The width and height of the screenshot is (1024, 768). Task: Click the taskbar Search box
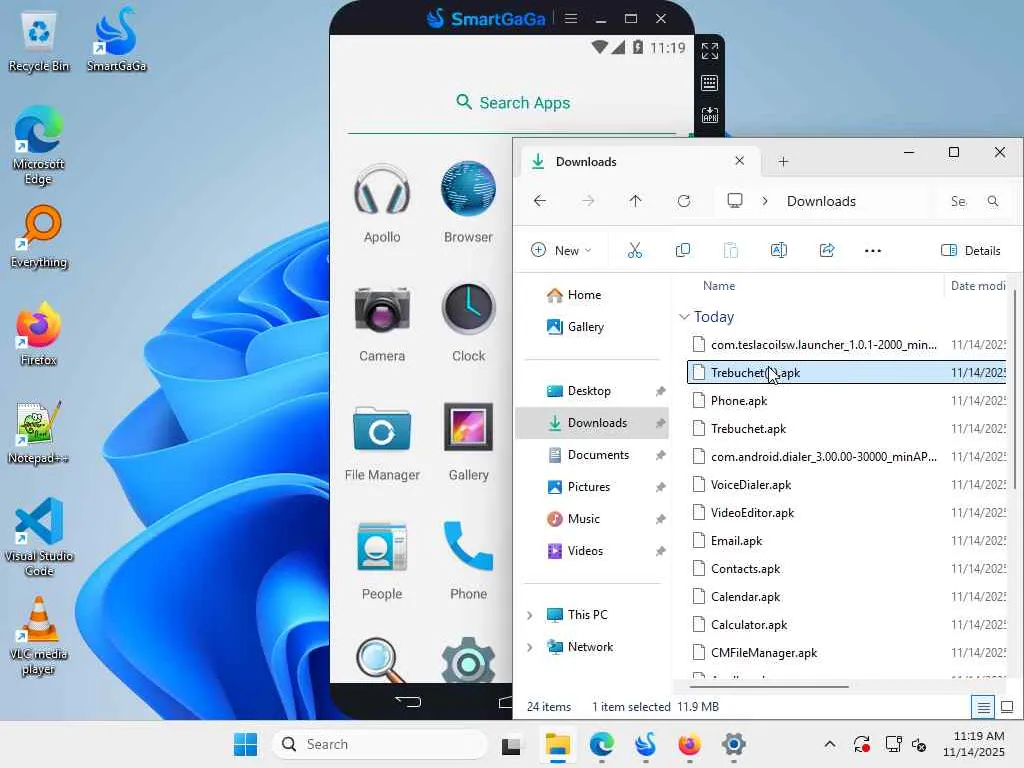click(x=380, y=744)
